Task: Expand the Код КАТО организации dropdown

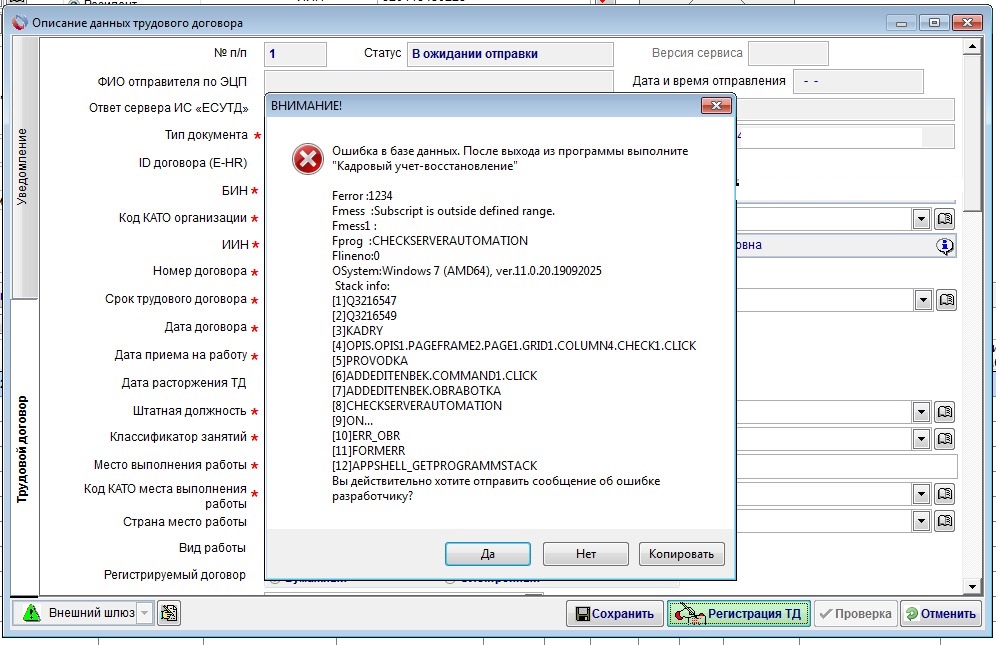Action: 921,218
